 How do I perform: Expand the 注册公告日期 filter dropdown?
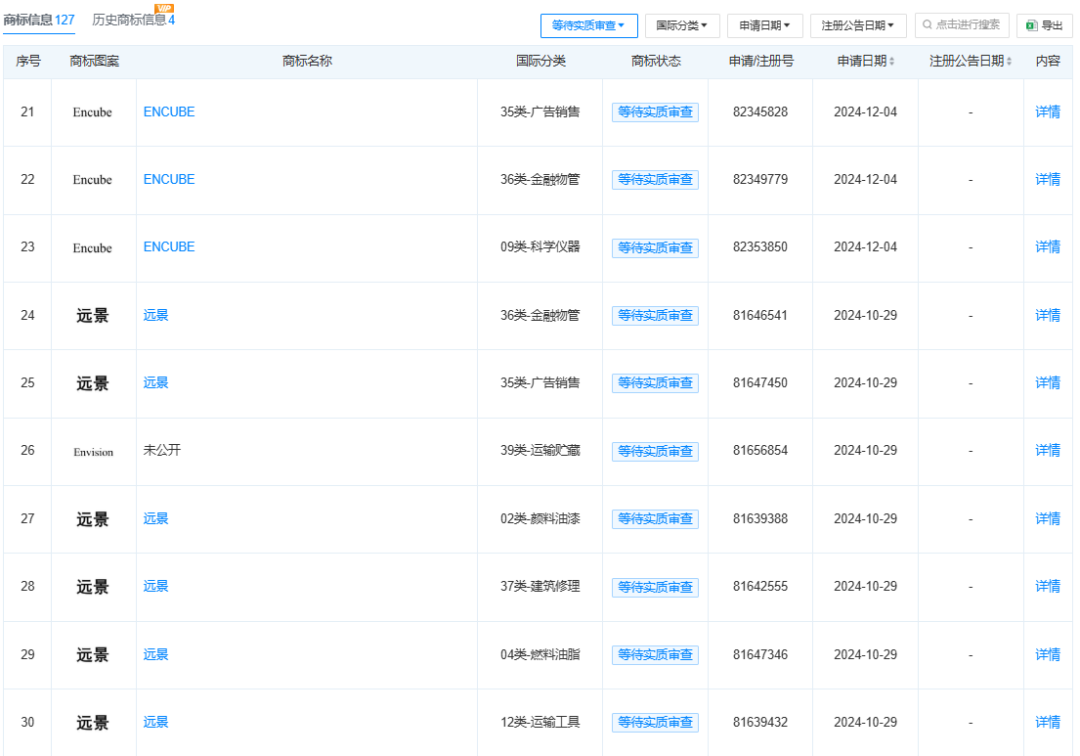pos(857,25)
